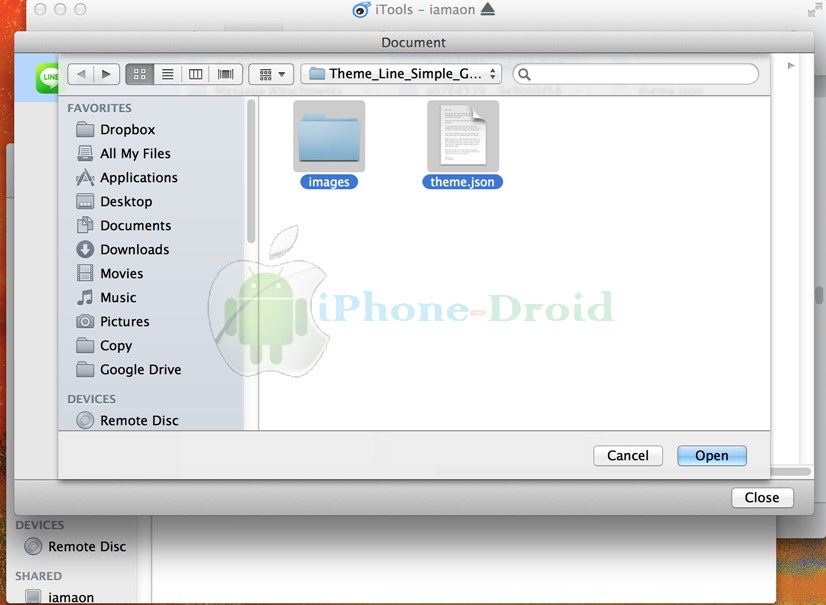Click the Open button

[x=711, y=455]
